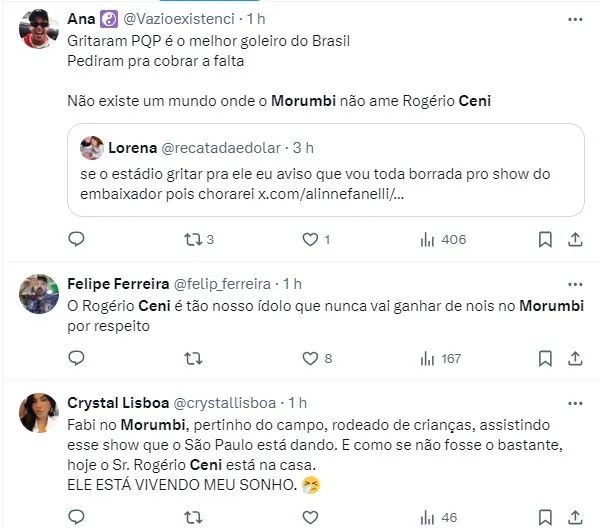Reply to Ana's tweet
The image size is (600, 528).
(x=76, y=239)
